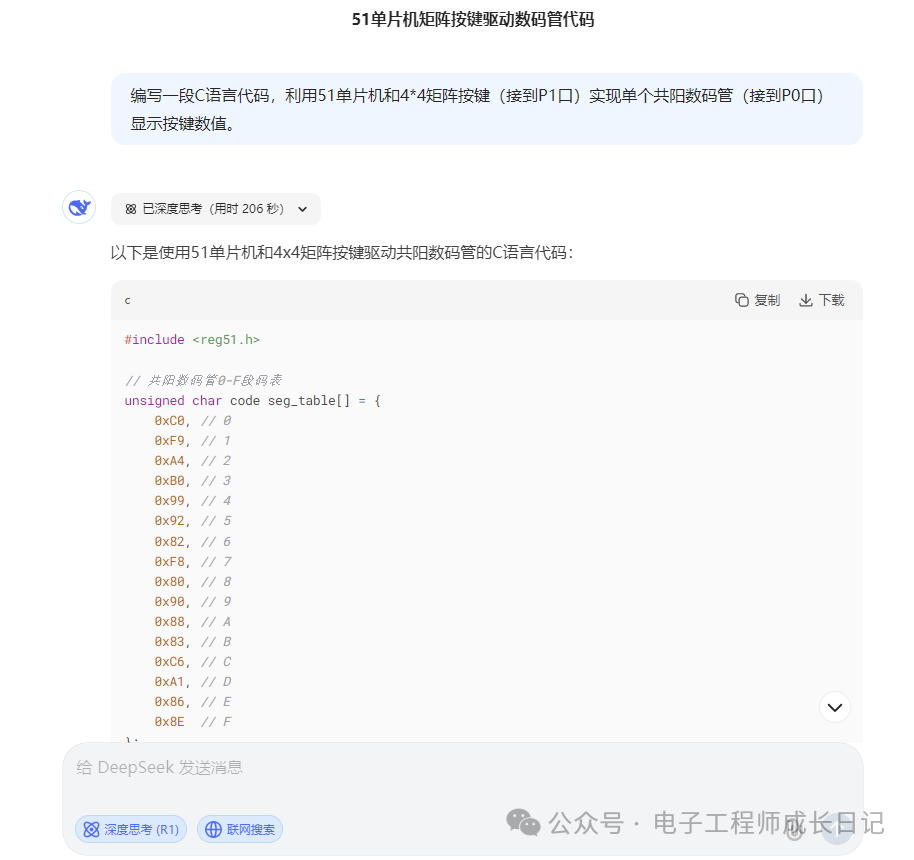Download the code with 下载 button

click(x=822, y=300)
